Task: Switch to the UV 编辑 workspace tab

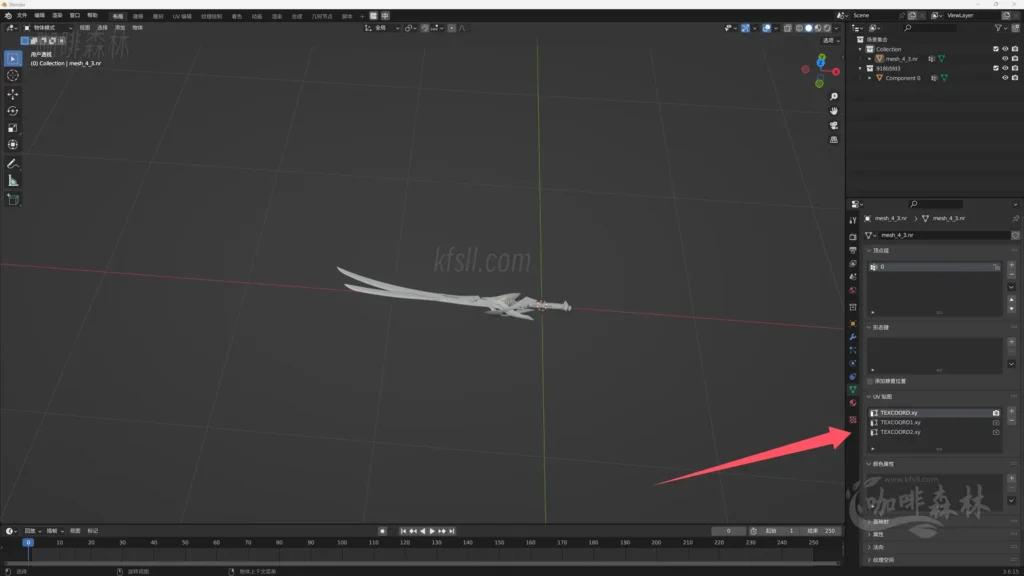Action: 182,16
